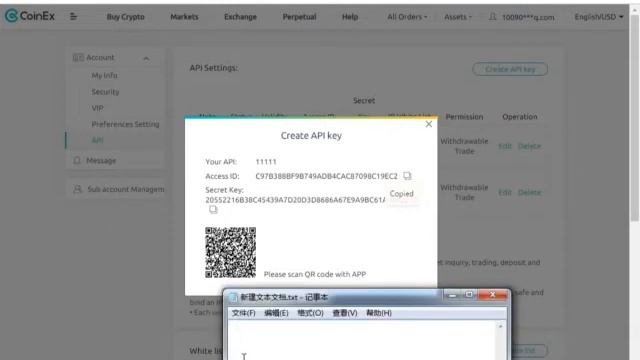Click the Sub account person icon
This screenshot has width=640, height=360.
[77, 189]
